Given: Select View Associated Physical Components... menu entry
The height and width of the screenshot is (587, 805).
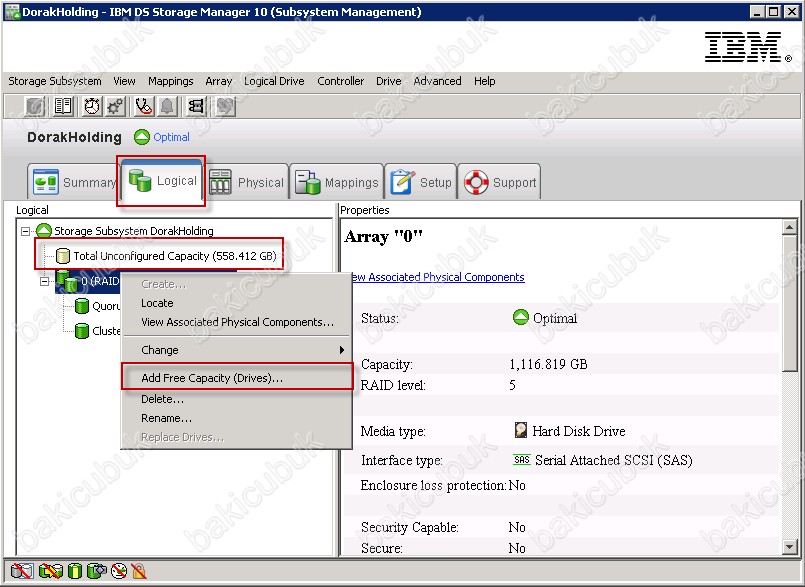Looking at the screenshot, I should [x=237, y=322].
